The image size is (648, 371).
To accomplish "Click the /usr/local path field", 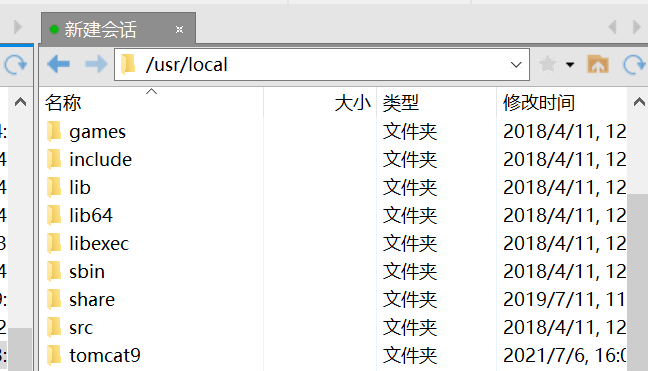I will (x=322, y=65).
